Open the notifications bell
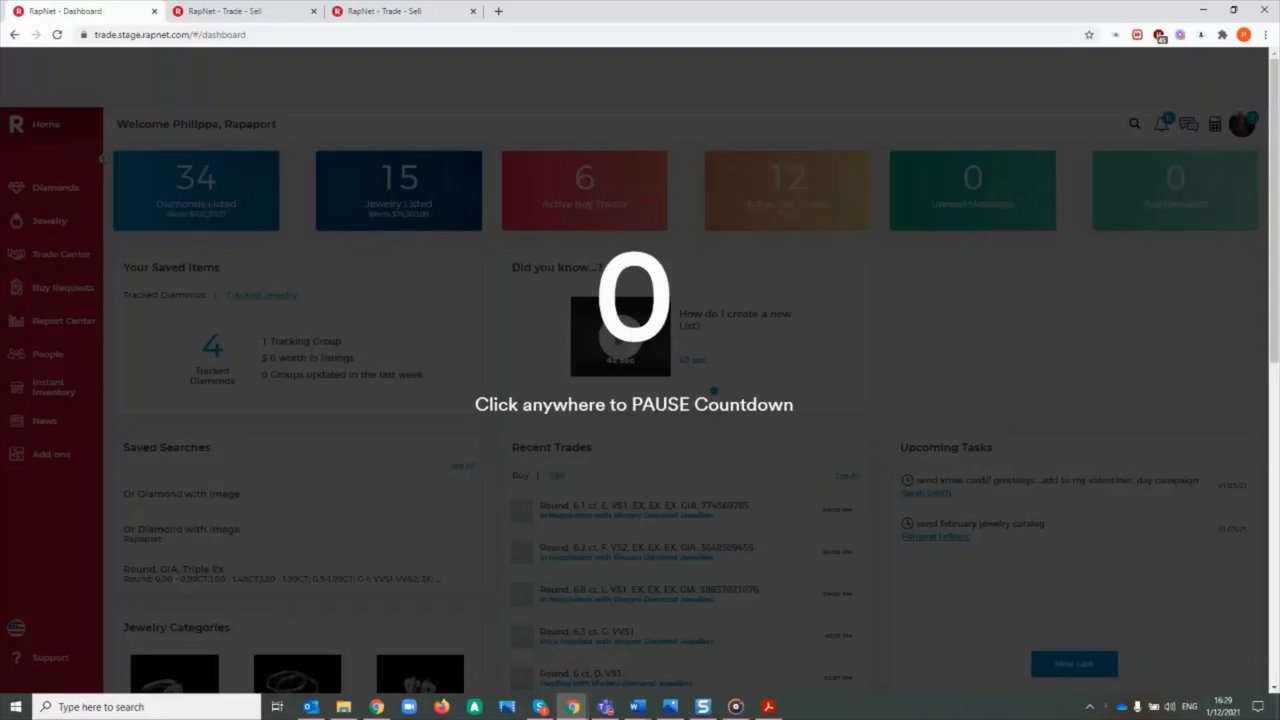The image size is (1280, 720). point(1161,124)
